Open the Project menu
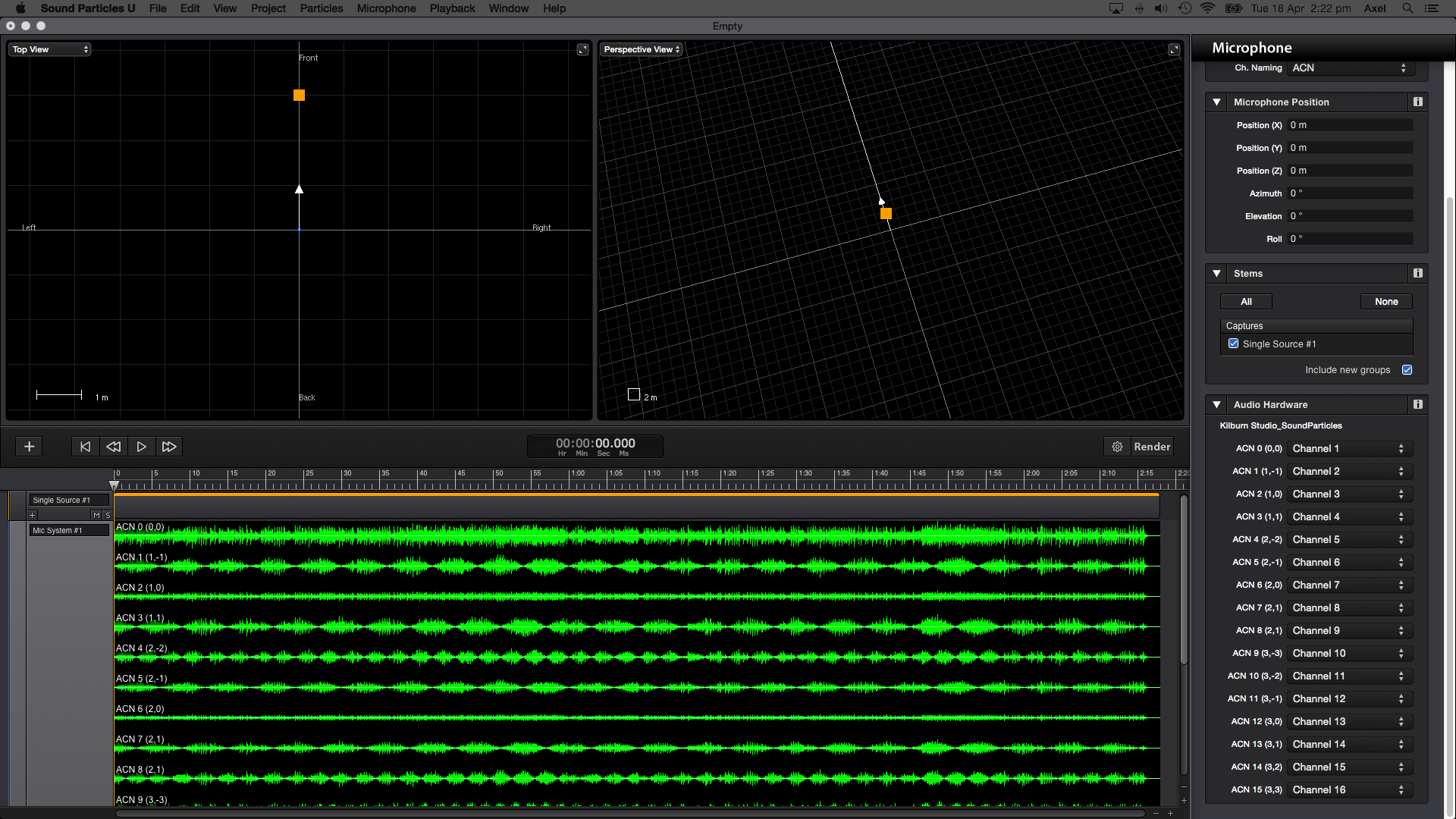 click(268, 8)
